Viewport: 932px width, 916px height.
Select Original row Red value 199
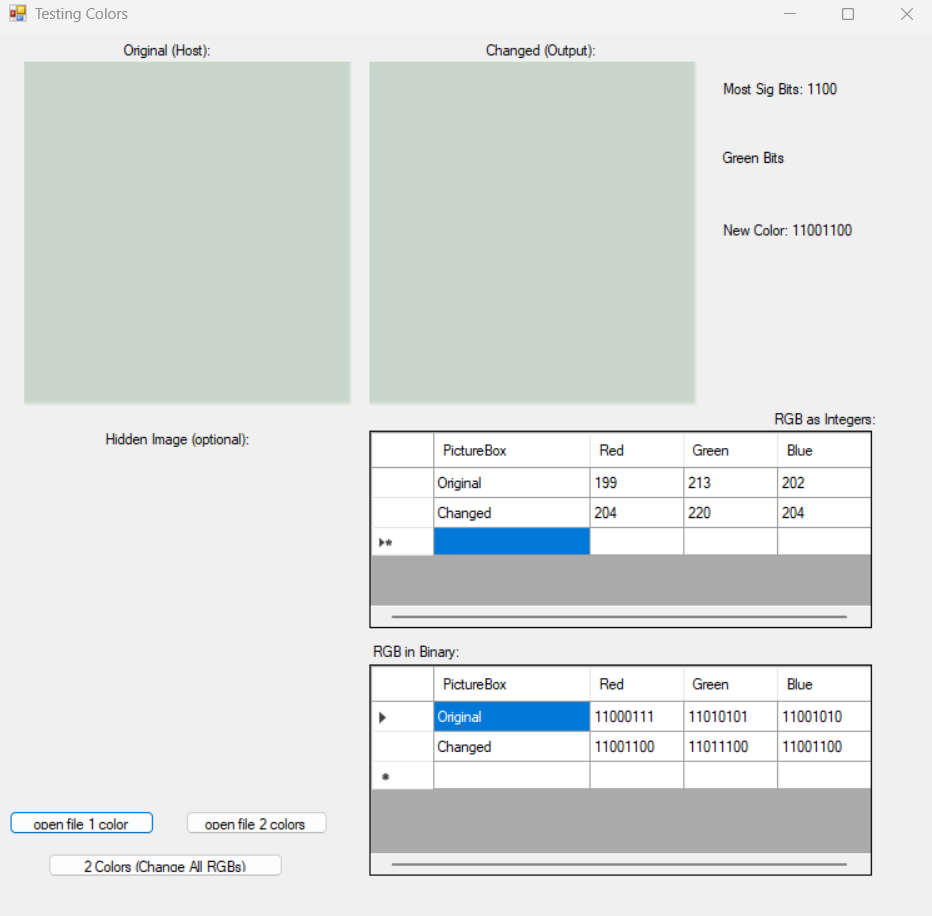pyautogui.click(x=636, y=483)
